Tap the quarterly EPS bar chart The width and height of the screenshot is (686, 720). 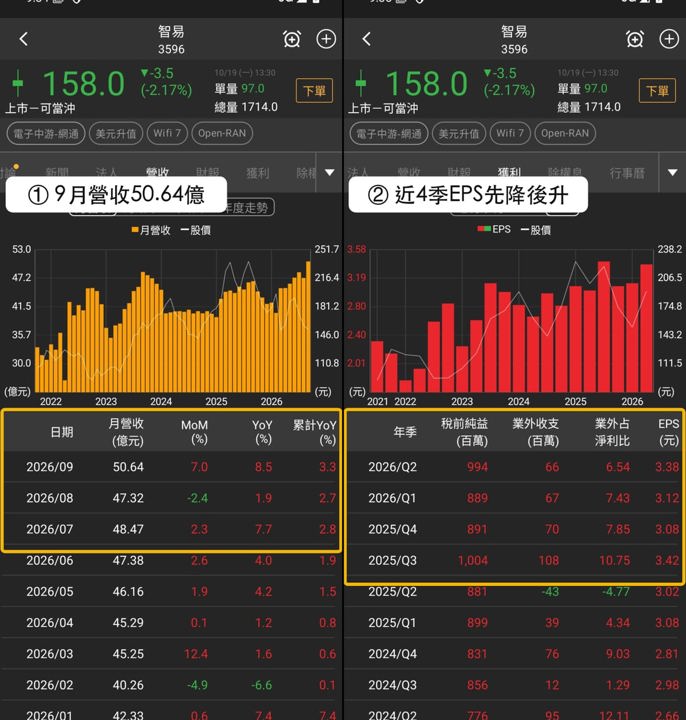[511, 321]
